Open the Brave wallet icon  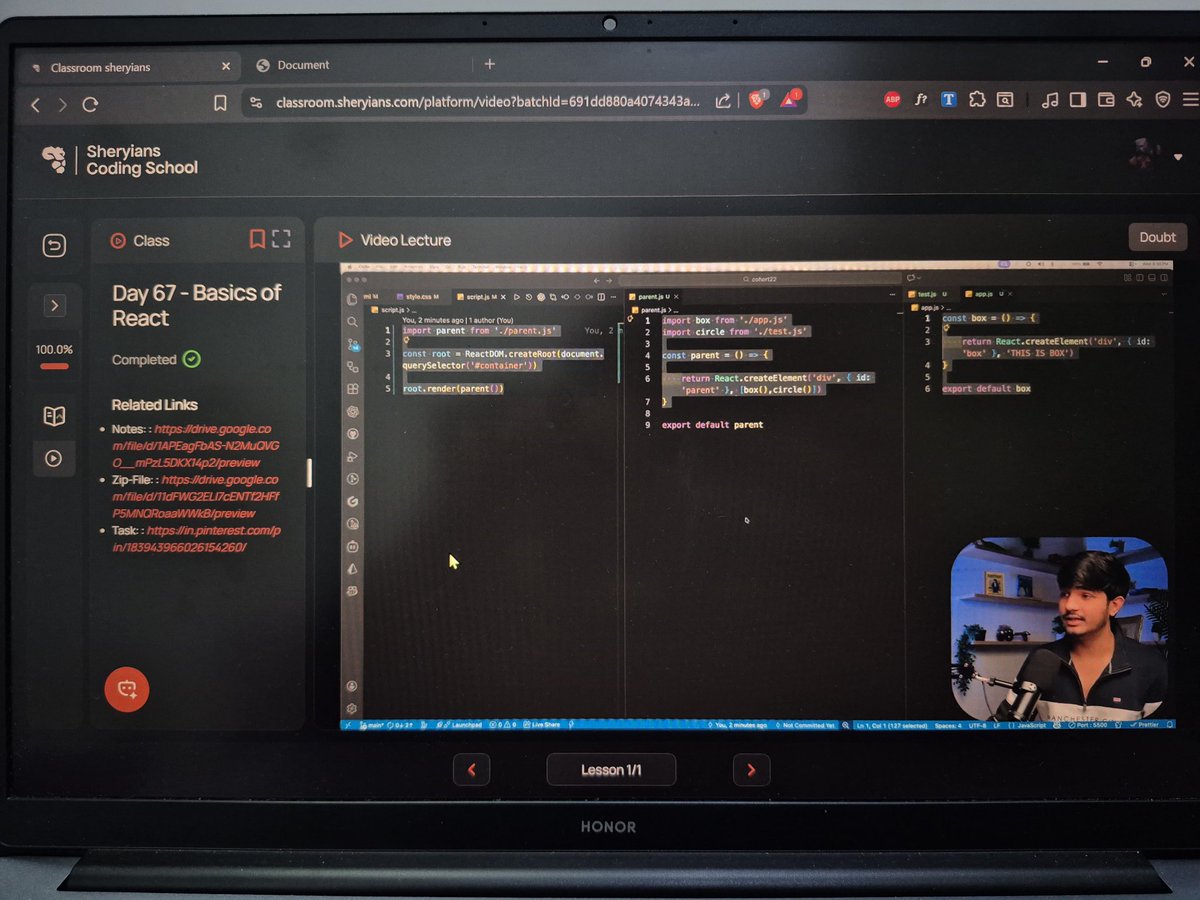(x=1106, y=99)
